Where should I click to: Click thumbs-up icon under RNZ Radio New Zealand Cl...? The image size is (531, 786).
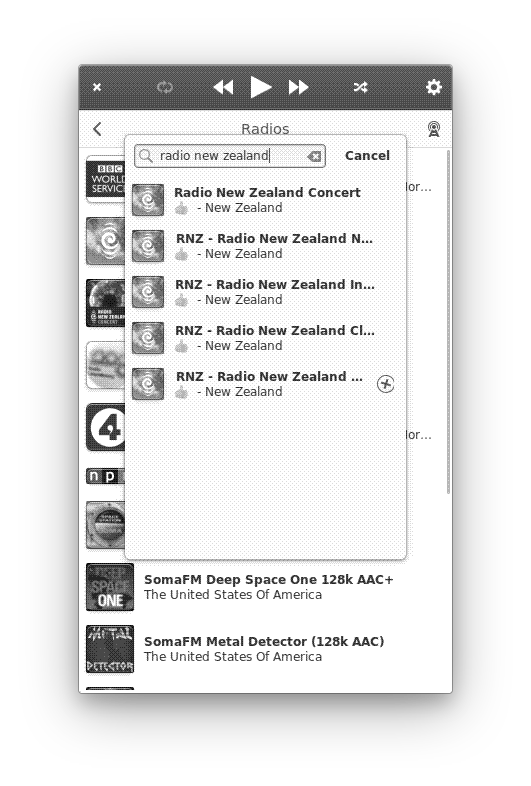point(182,346)
